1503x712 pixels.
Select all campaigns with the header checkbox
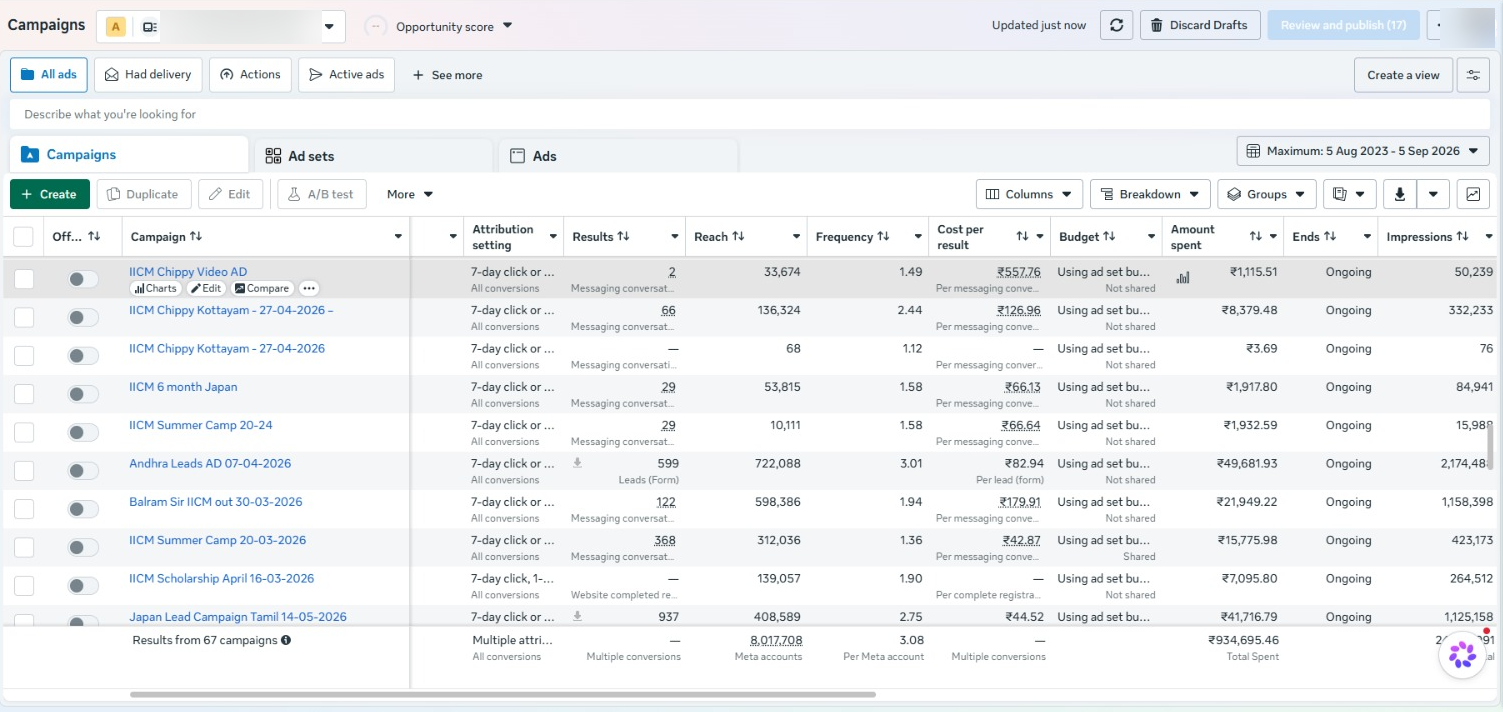(23, 237)
